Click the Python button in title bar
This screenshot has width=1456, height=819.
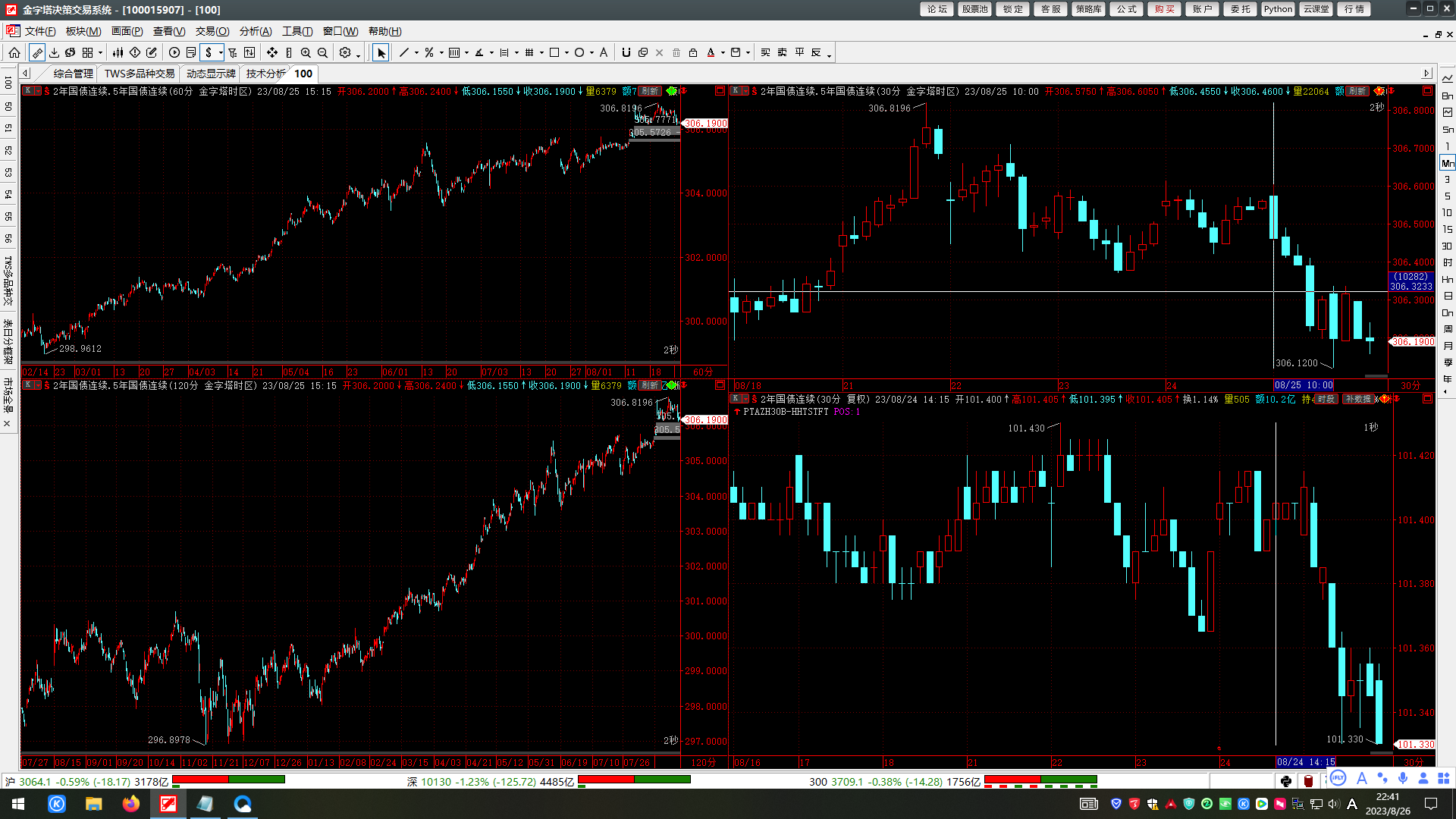[1278, 9]
